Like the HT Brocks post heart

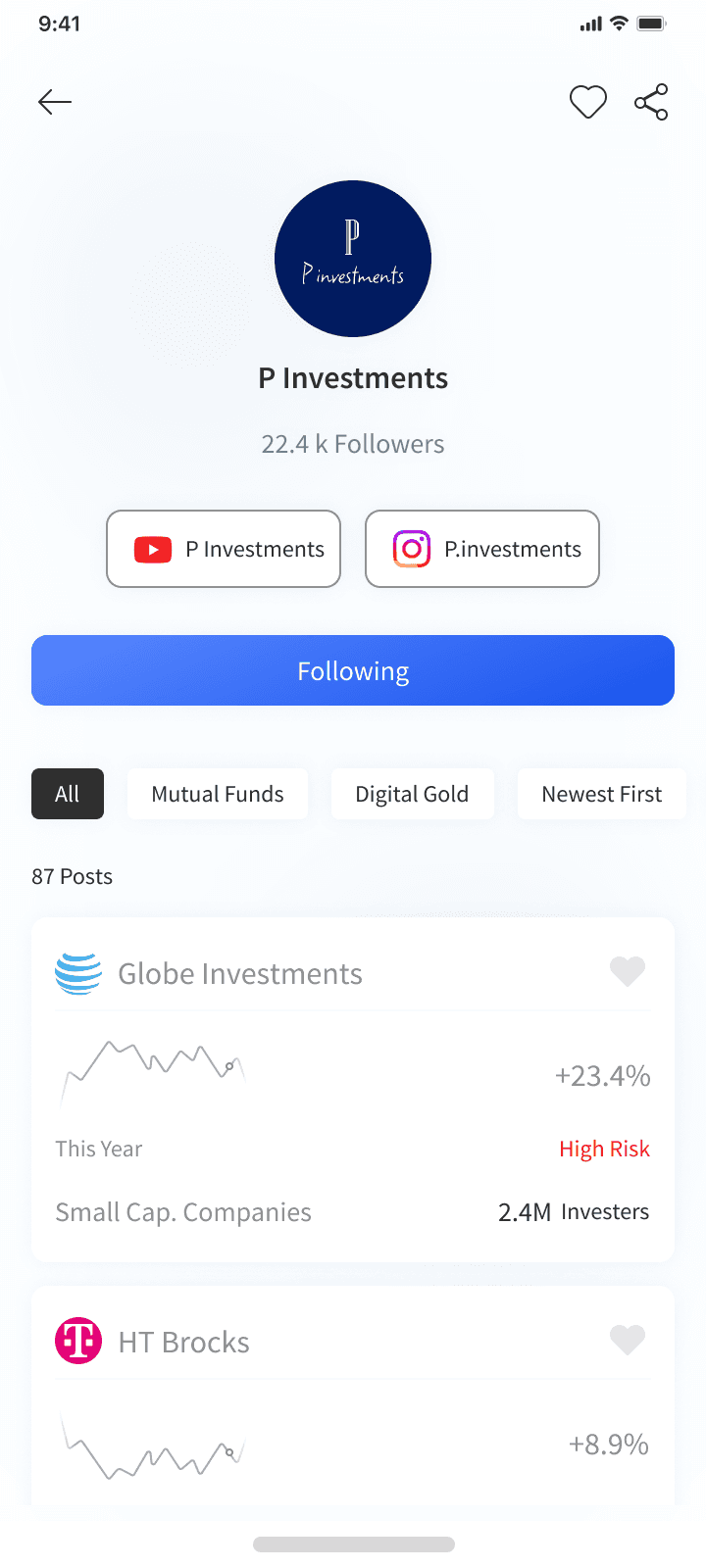pyautogui.click(x=628, y=1340)
